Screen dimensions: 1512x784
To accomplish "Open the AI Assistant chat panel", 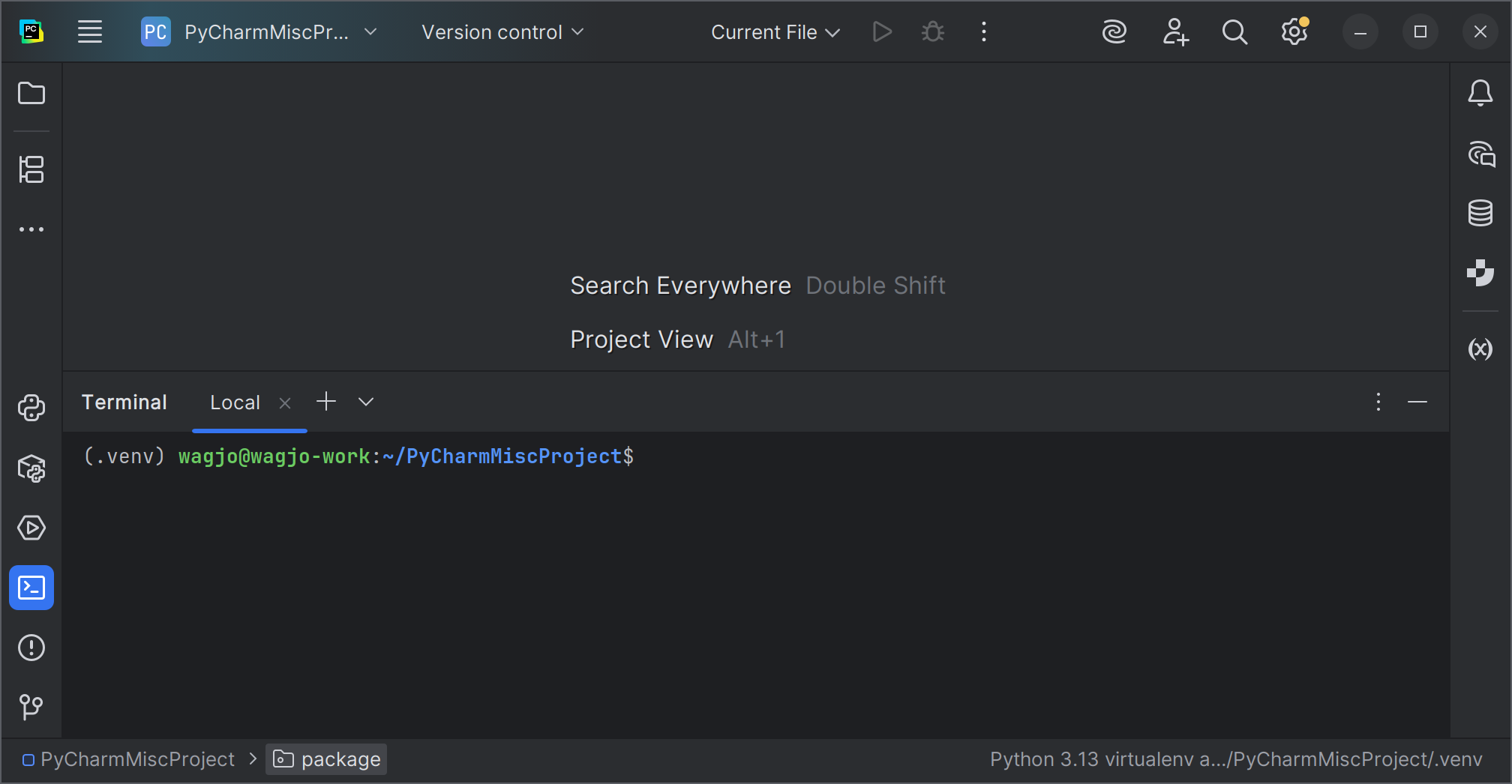I will [x=1481, y=154].
